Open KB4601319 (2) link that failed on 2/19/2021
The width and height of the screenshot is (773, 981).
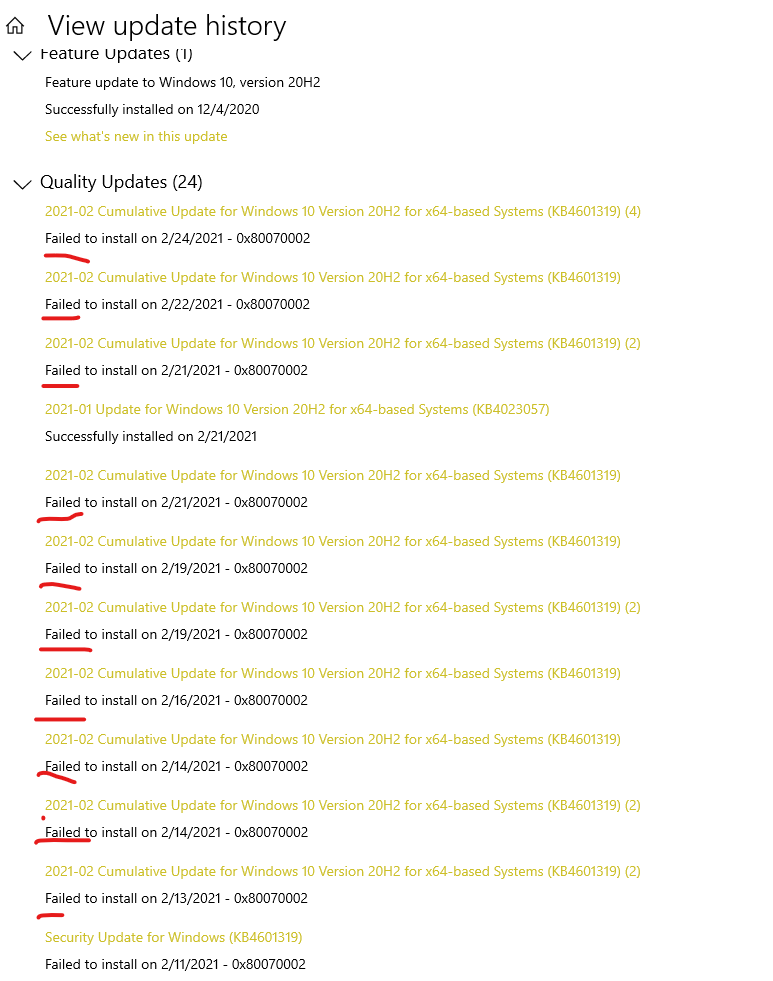pyautogui.click(x=343, y=607)
